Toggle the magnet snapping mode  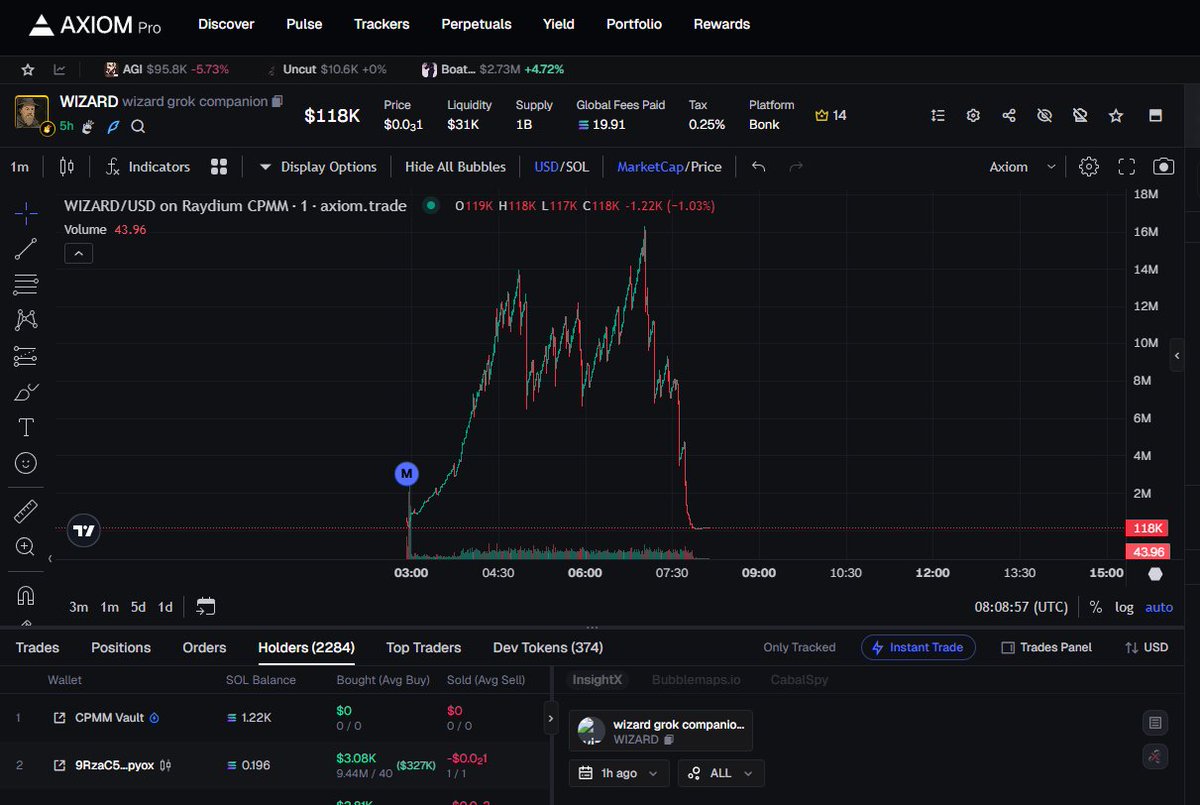point(26,595)
